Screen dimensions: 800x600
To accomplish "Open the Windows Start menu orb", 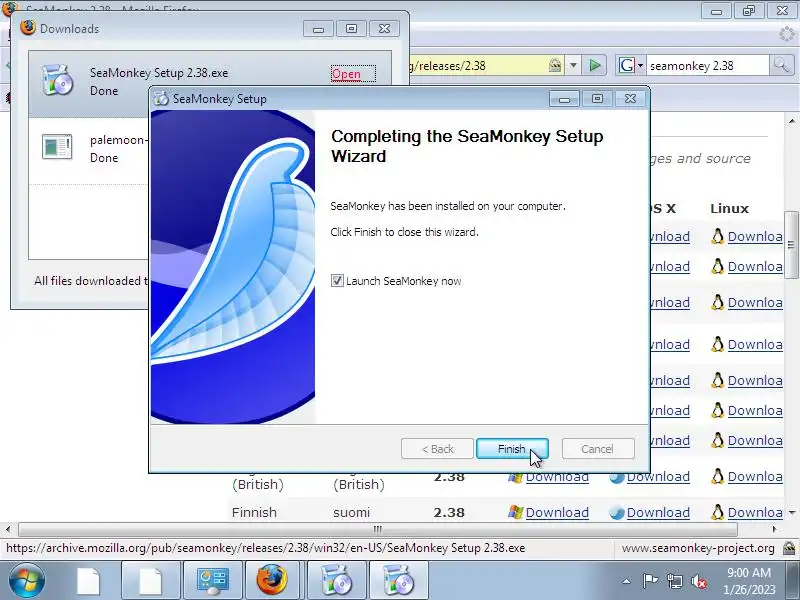I will 27,581.
